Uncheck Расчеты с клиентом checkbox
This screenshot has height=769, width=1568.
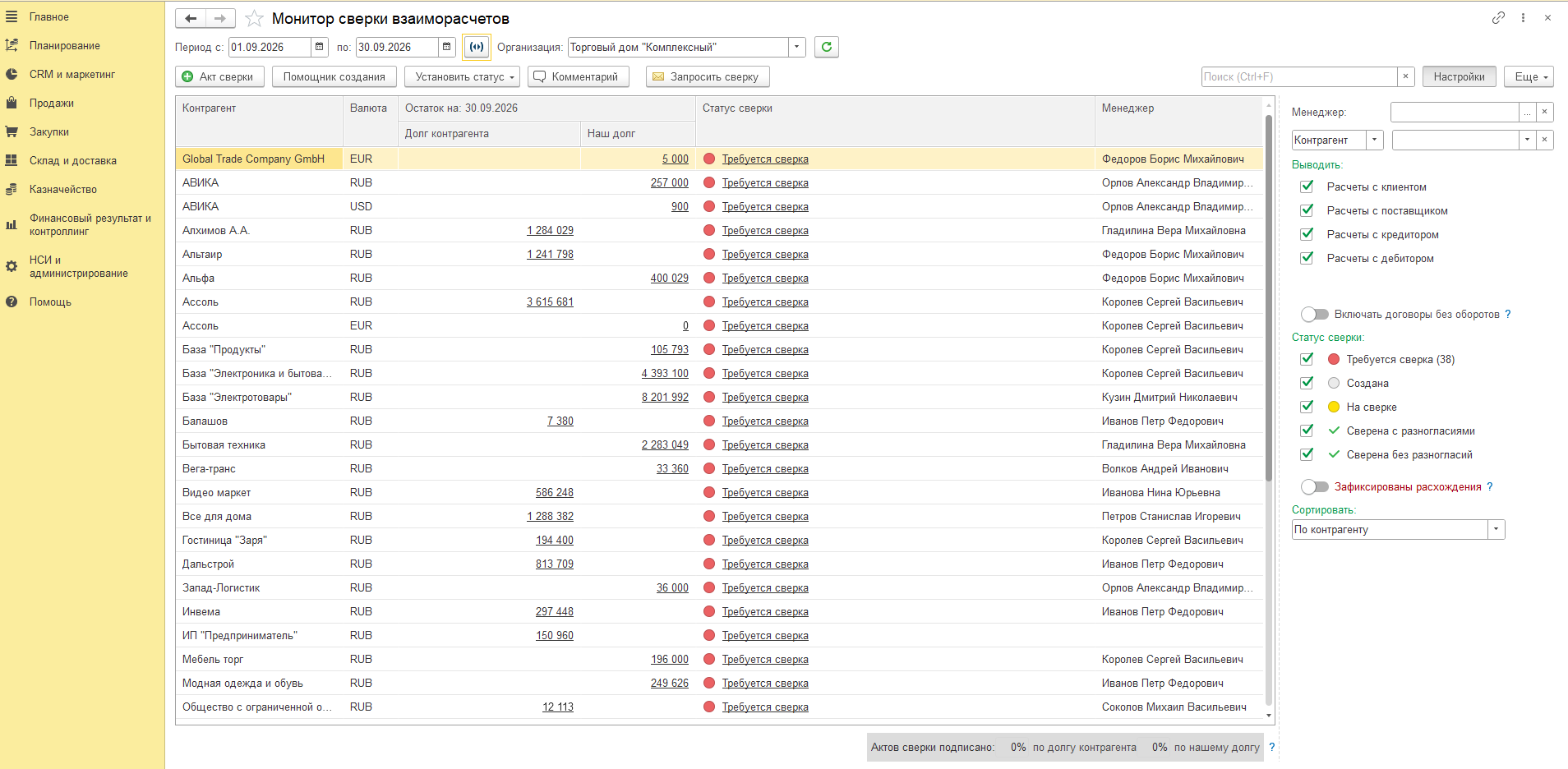point(1307,186)
